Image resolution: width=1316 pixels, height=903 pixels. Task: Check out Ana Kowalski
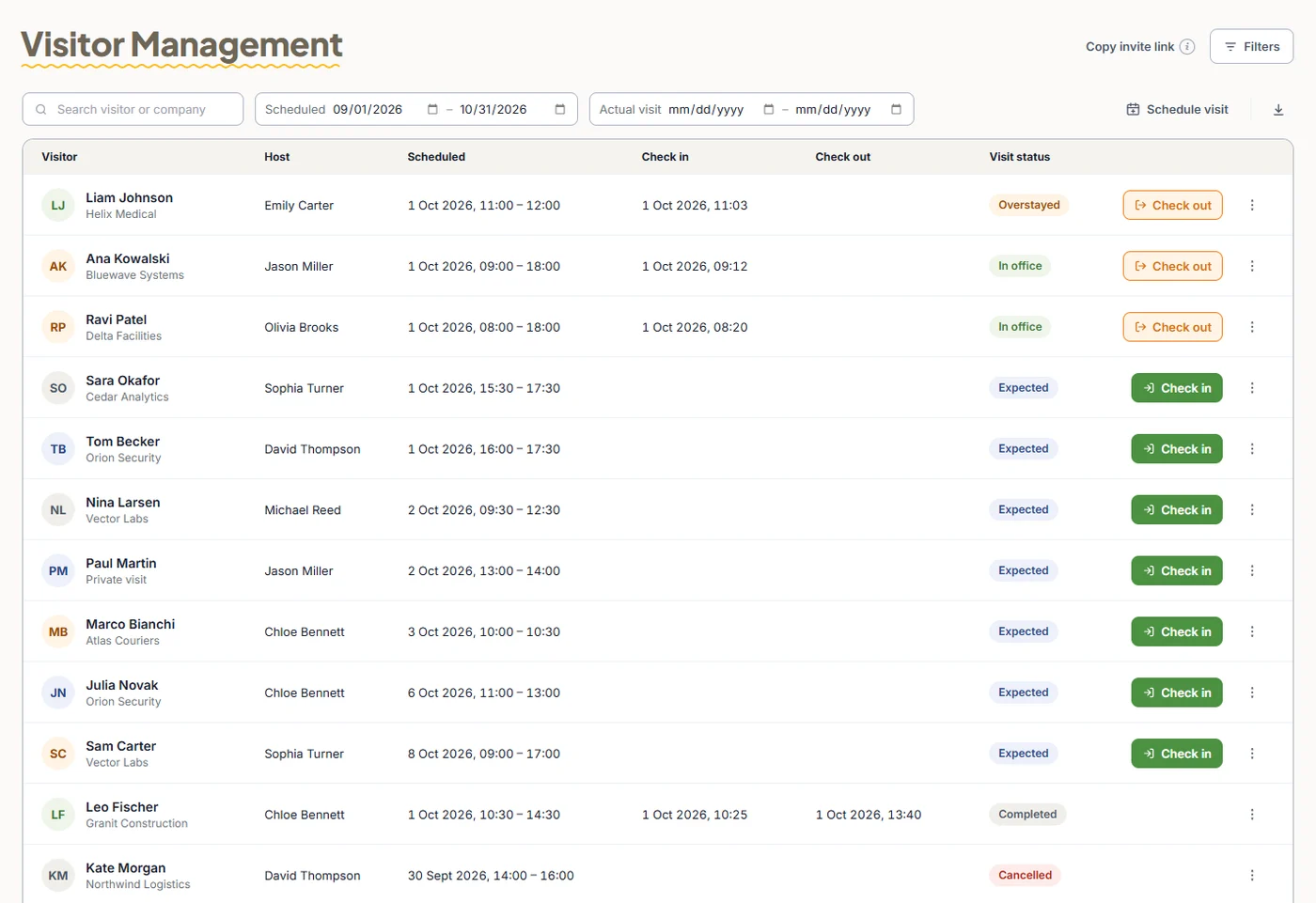pos(1172,266)
